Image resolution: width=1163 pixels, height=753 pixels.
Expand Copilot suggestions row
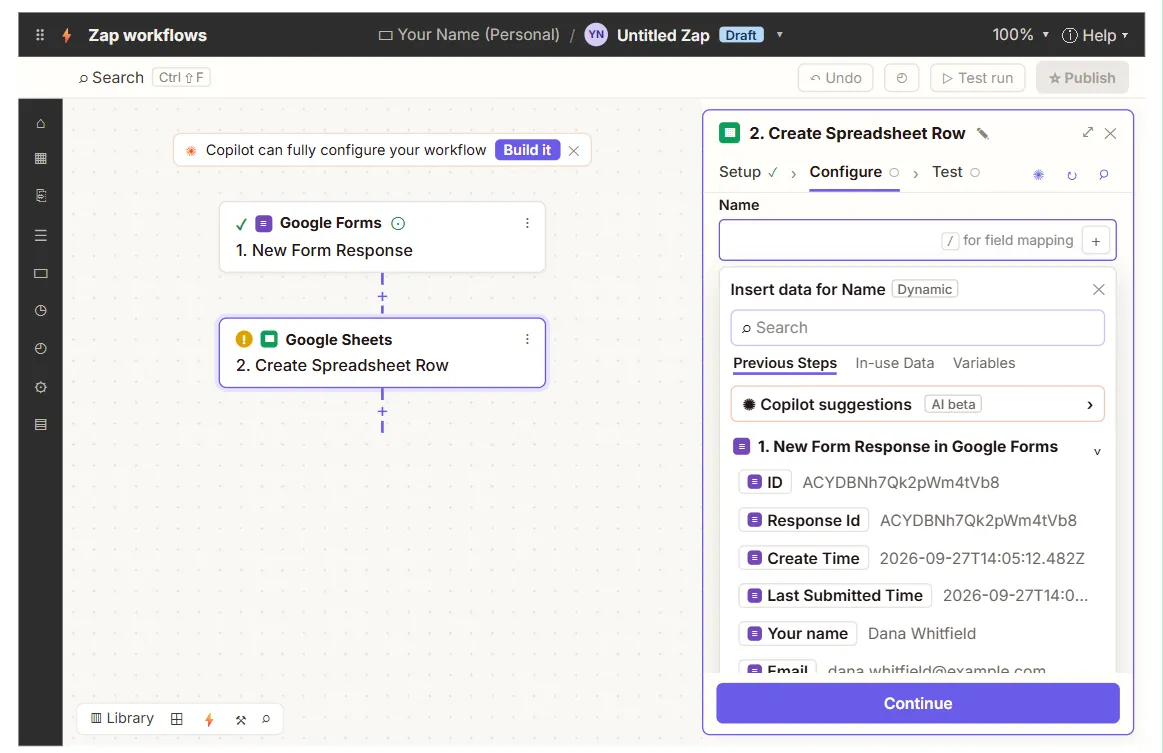click(917, 404)
